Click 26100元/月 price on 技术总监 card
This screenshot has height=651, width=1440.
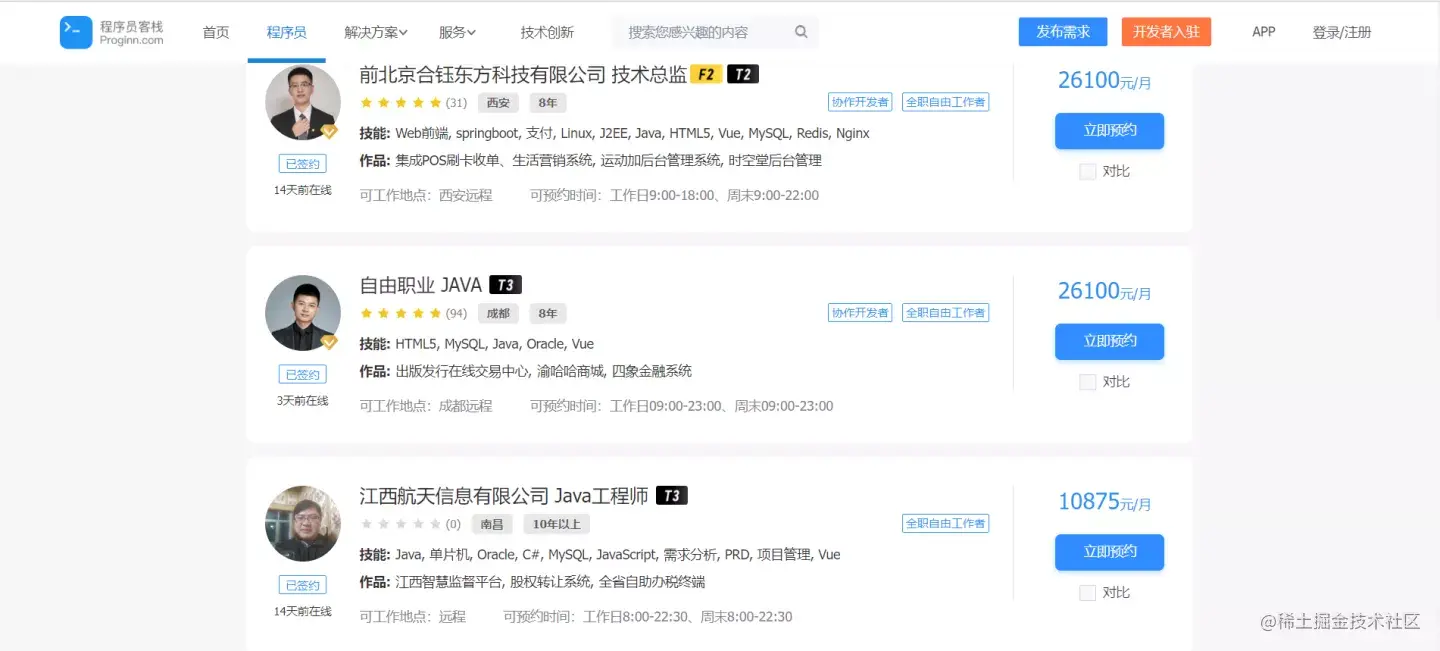(x=1105, y=81)
